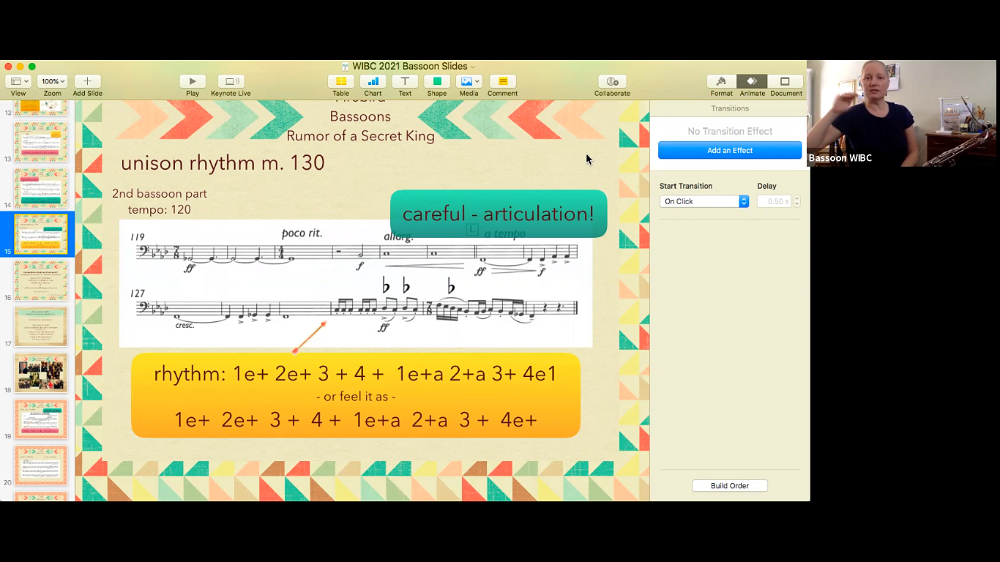Select slide 15 thumbnail
This screenshot has width=1000, height=562.
click(x=41, y=234)
